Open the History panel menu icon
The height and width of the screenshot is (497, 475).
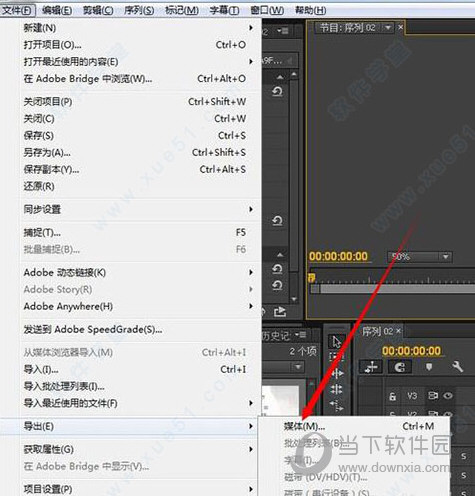pos(301,335)
